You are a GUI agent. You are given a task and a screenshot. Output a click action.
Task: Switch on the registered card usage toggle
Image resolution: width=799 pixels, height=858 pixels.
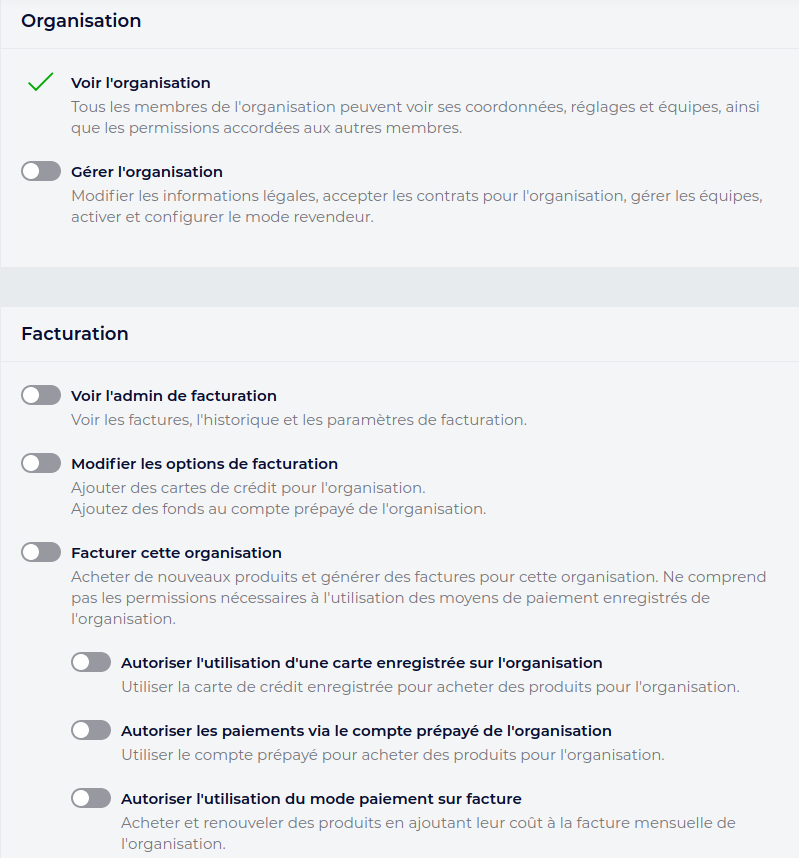[x=91, y=663]
